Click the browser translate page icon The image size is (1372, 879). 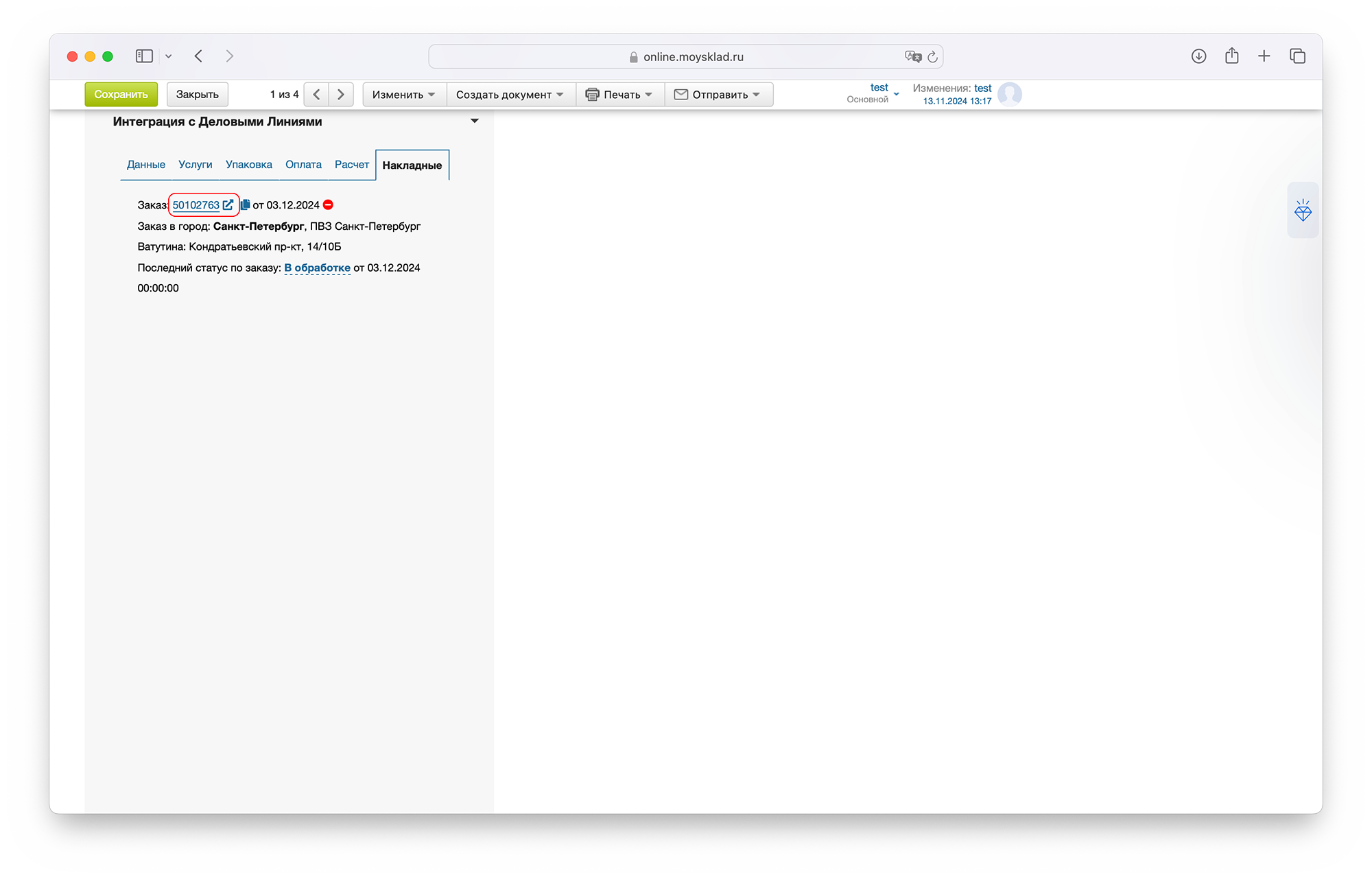click(x=912, y=56)
